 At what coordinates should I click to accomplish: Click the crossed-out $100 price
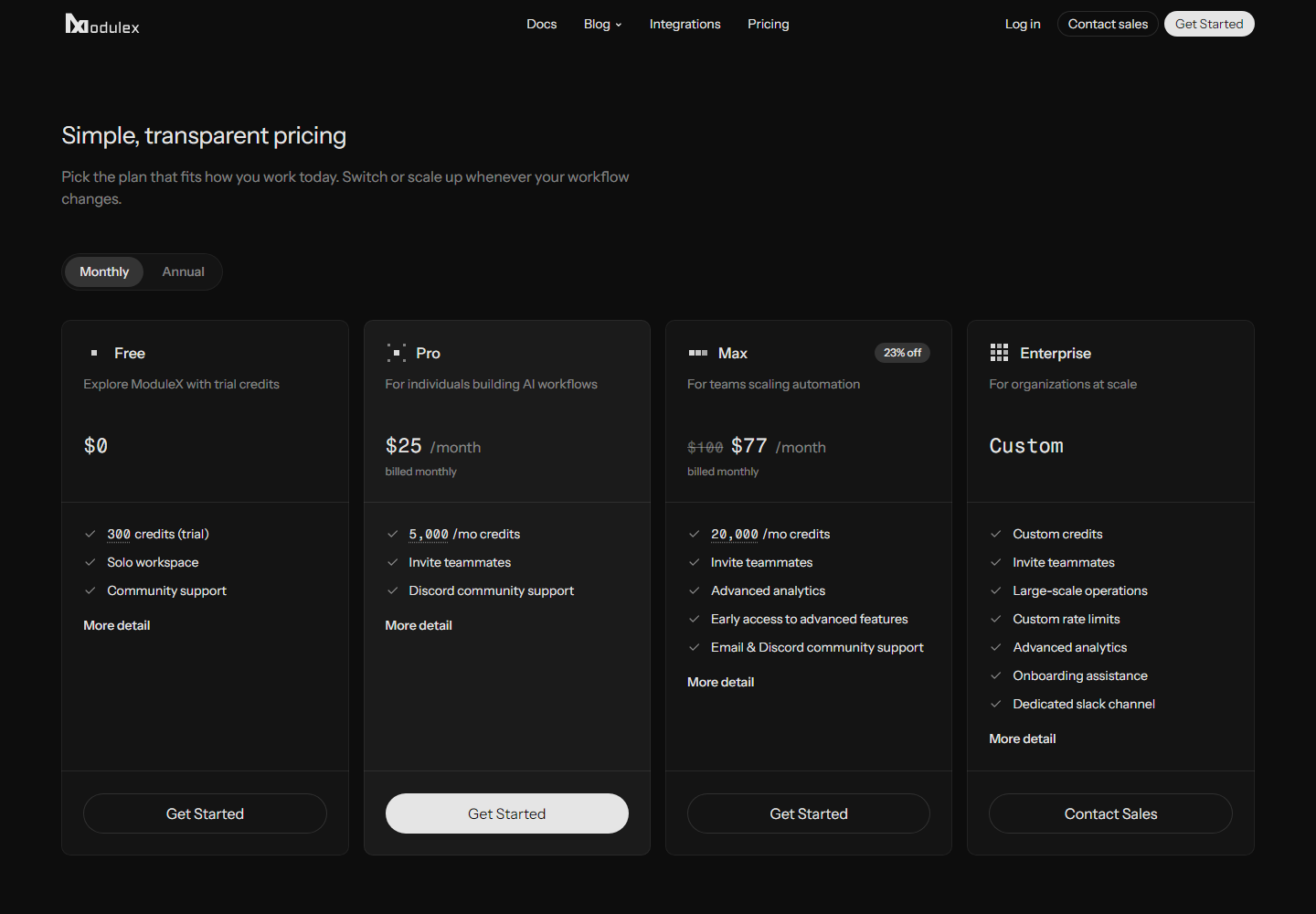tap(706, 447)
